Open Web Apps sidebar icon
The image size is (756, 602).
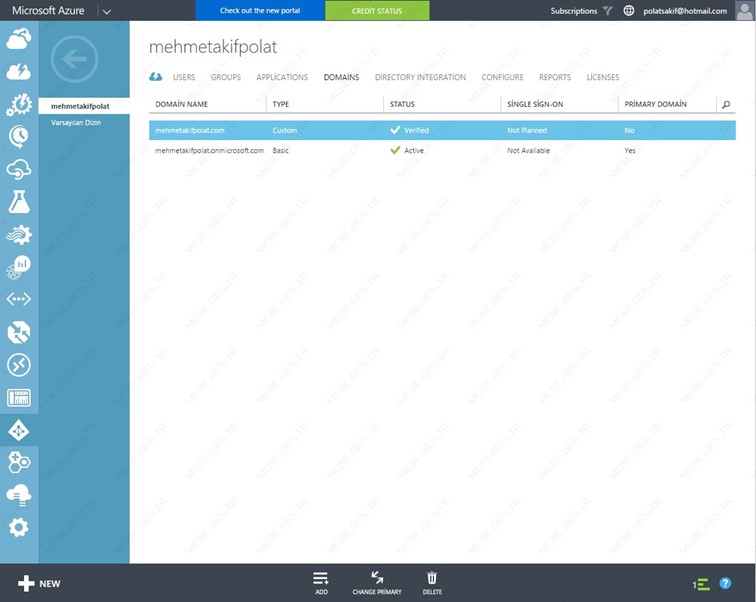click(x=19, y=71)
